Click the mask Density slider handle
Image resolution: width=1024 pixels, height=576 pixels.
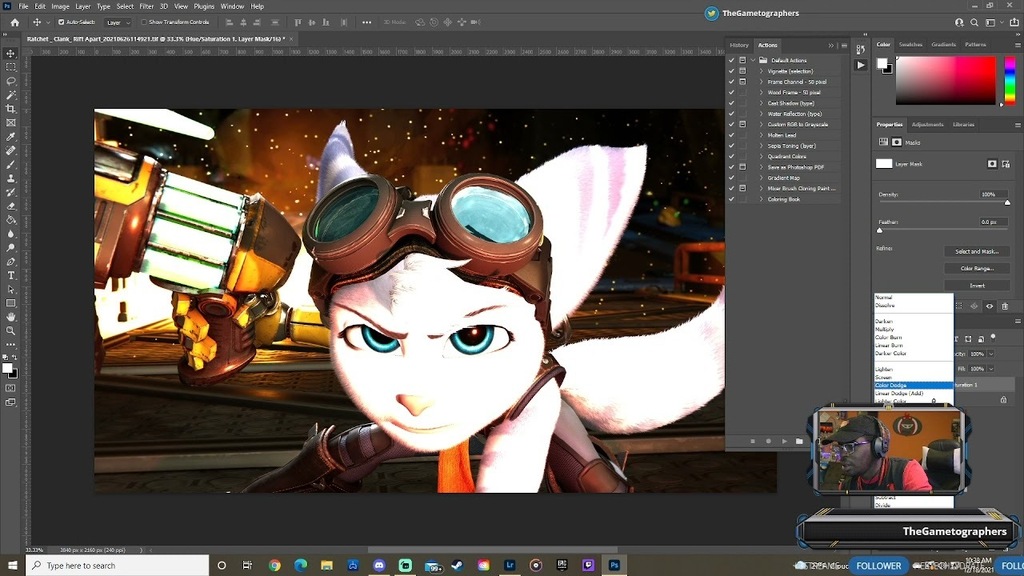[x=1007, y=202]
